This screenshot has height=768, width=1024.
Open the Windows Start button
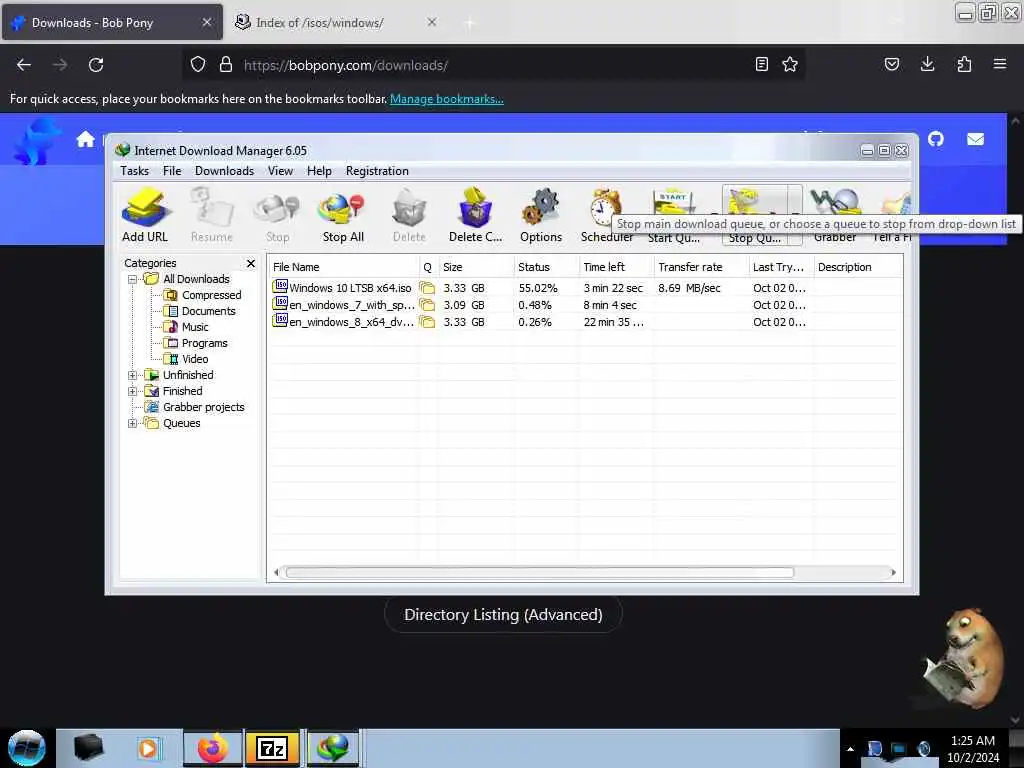tap(27, 748)
